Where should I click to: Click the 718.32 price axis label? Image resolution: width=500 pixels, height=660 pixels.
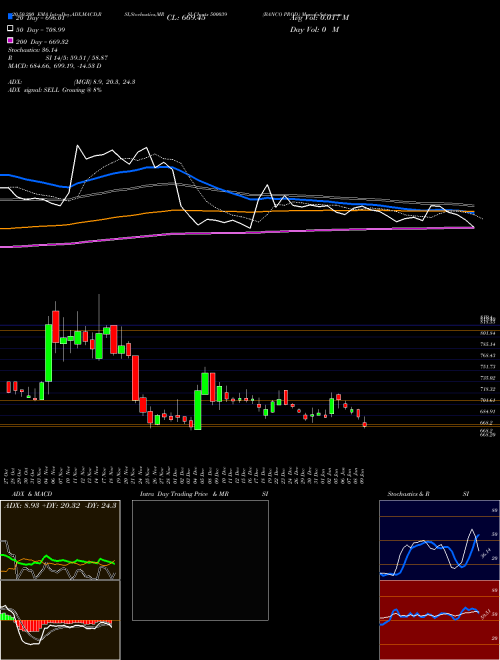coord(487,389)
